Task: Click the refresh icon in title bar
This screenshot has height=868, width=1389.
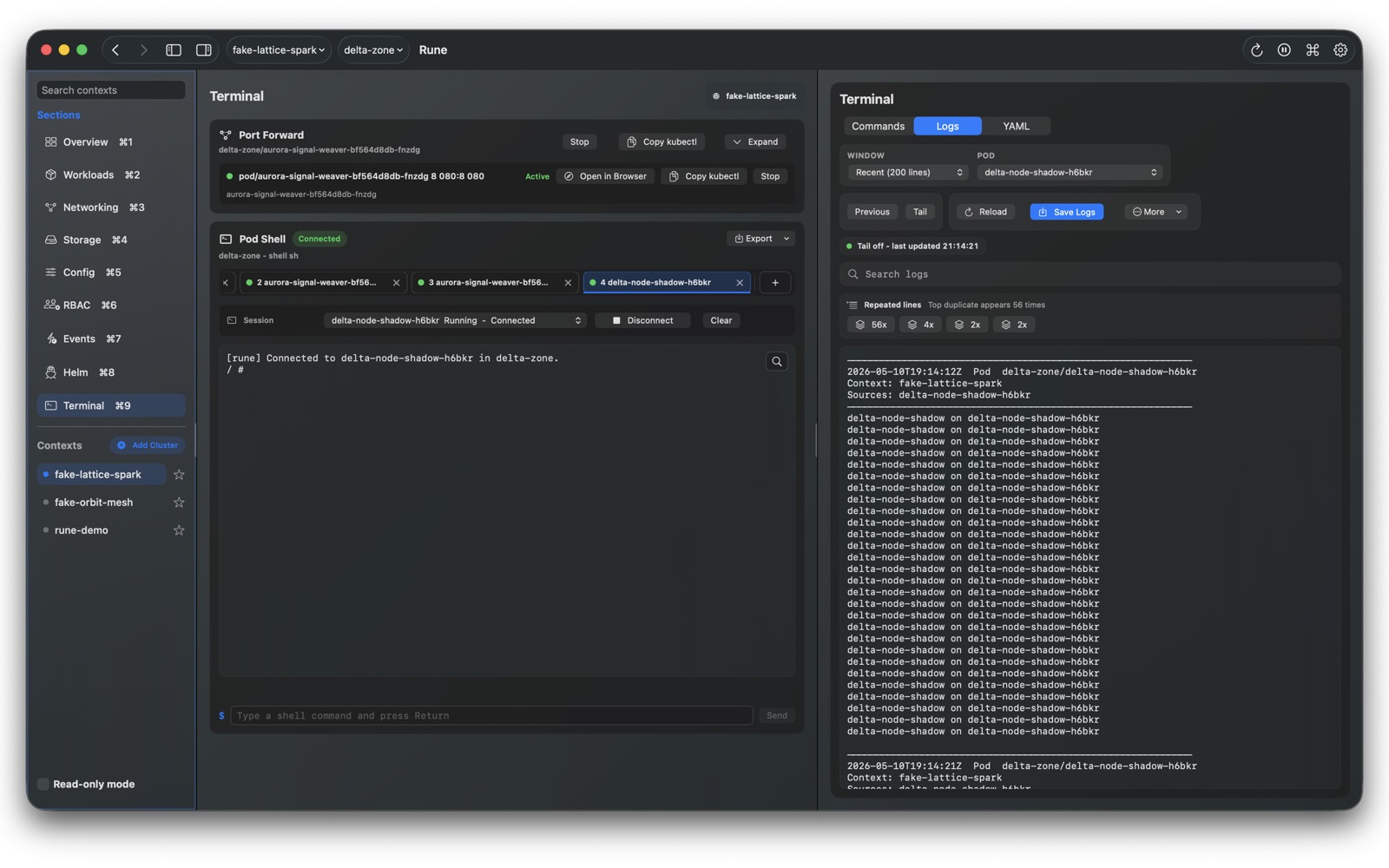Action: [1256, 50]
